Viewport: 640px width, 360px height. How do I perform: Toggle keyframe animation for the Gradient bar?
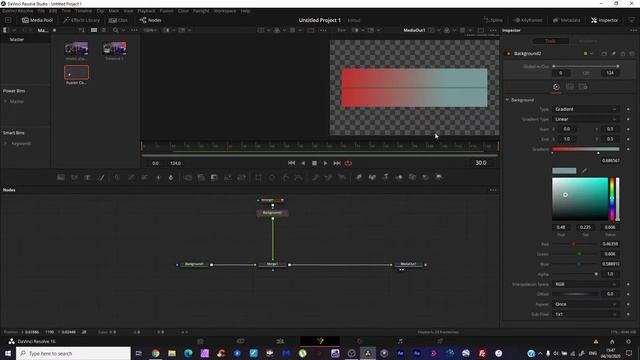click(x=628, y=149)
